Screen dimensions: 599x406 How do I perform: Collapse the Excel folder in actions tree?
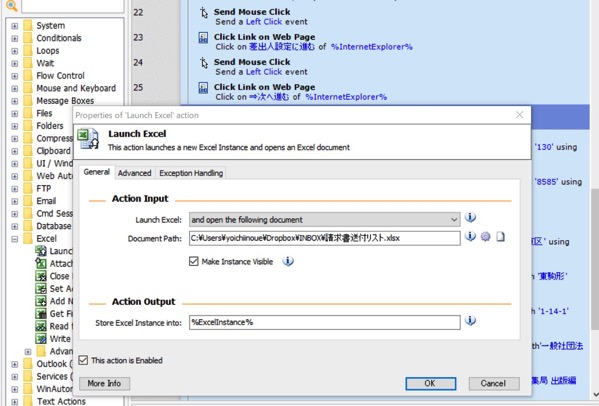pyautogui.click(x=15, y=239)
